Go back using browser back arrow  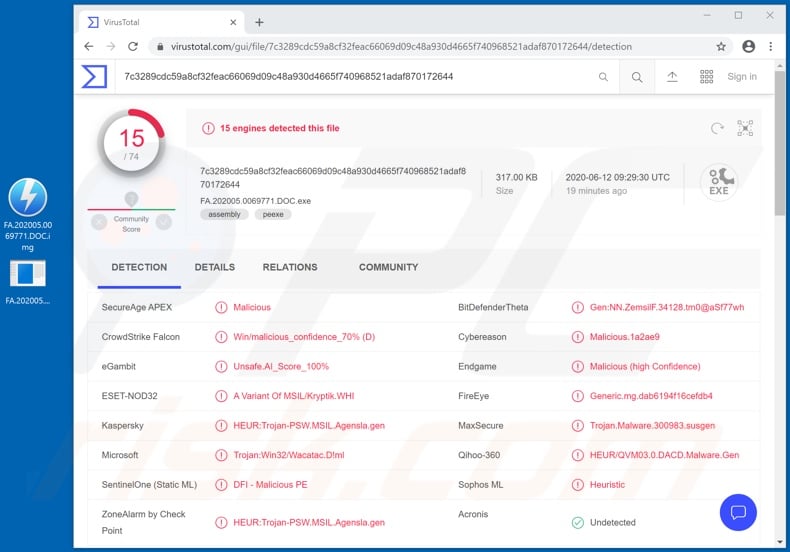pyautogui.click(x=89, y=46)
